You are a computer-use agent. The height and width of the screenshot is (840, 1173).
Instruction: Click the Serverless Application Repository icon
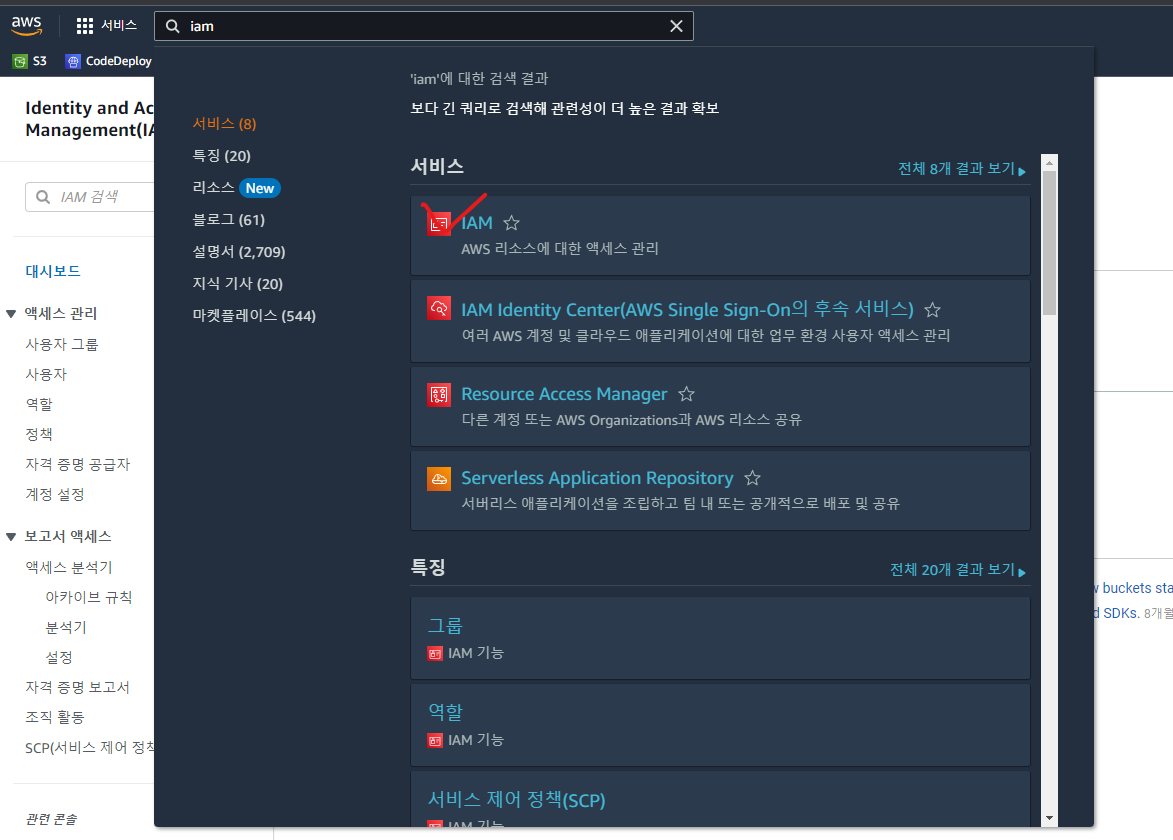click(439, 479)
